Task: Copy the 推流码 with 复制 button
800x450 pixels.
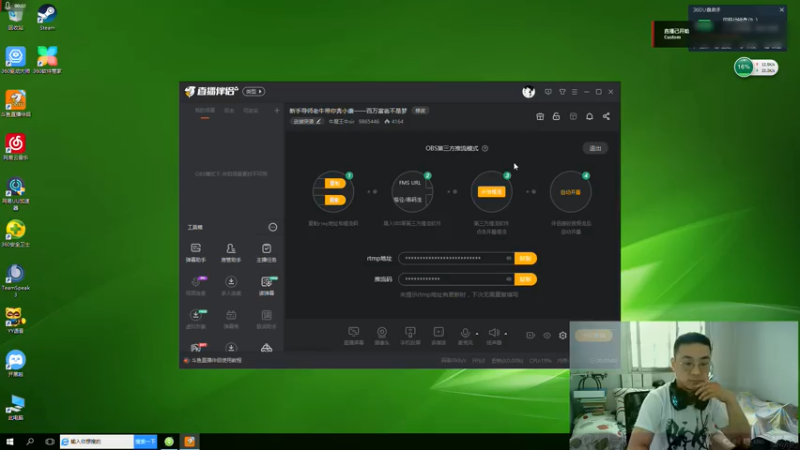Action: (x=525, y=279)
